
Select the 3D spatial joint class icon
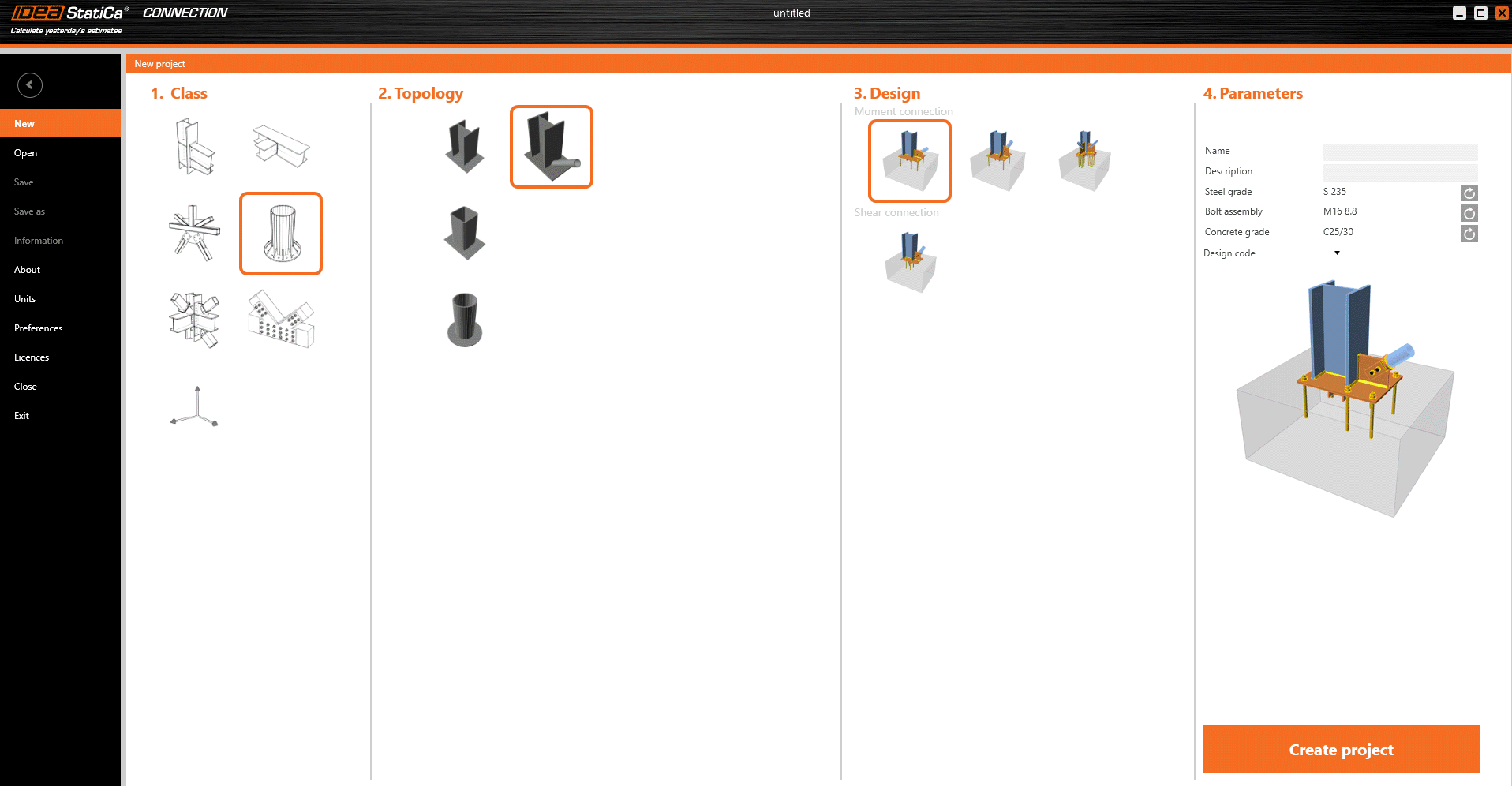click(194, 320)
